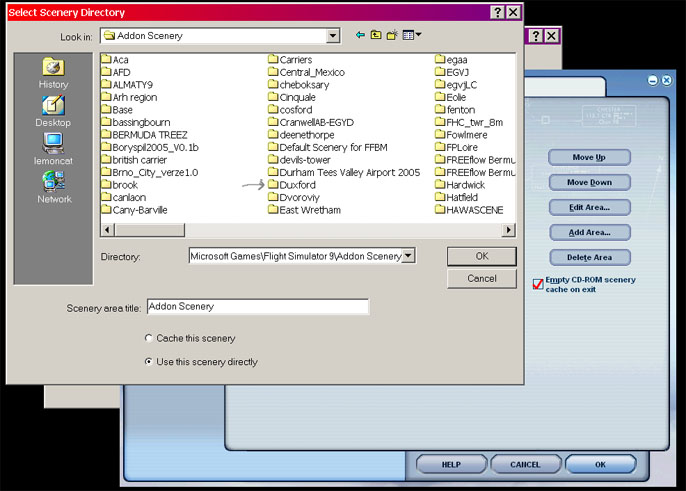This screenshot has width=686, height=491.
Task: Expand the Look in folder dropdown
Action: click(333, 36)
